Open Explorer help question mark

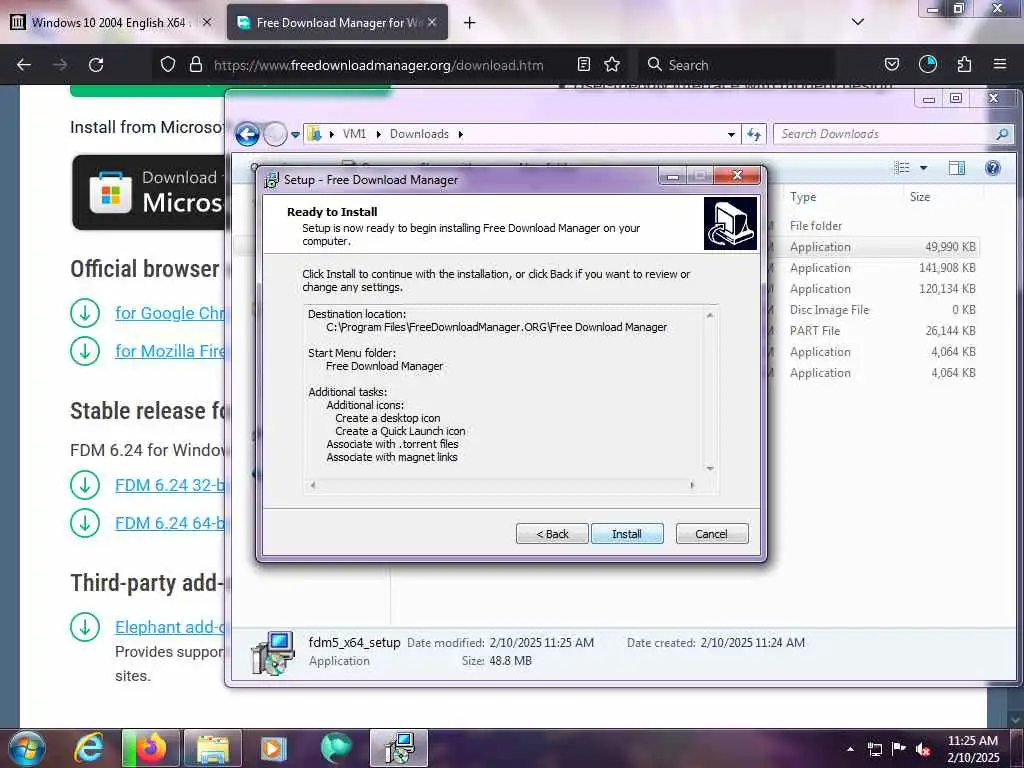(x=993, y=168)
